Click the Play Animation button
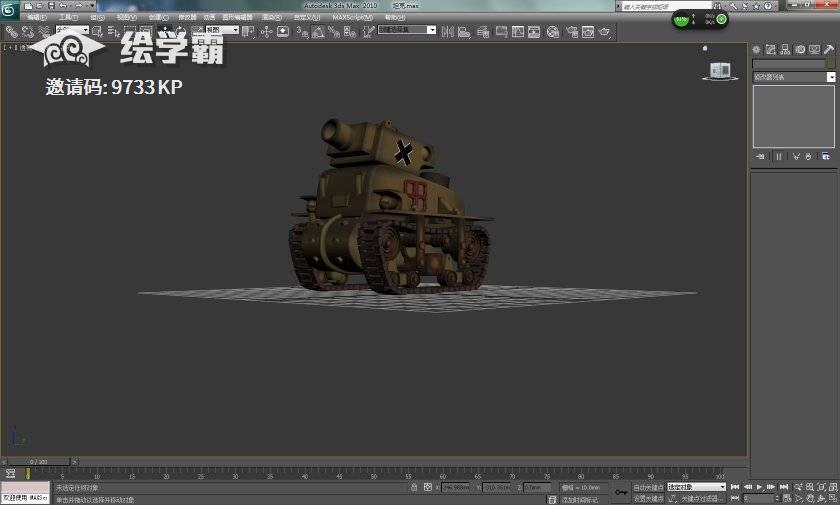 tap(759, 487)
